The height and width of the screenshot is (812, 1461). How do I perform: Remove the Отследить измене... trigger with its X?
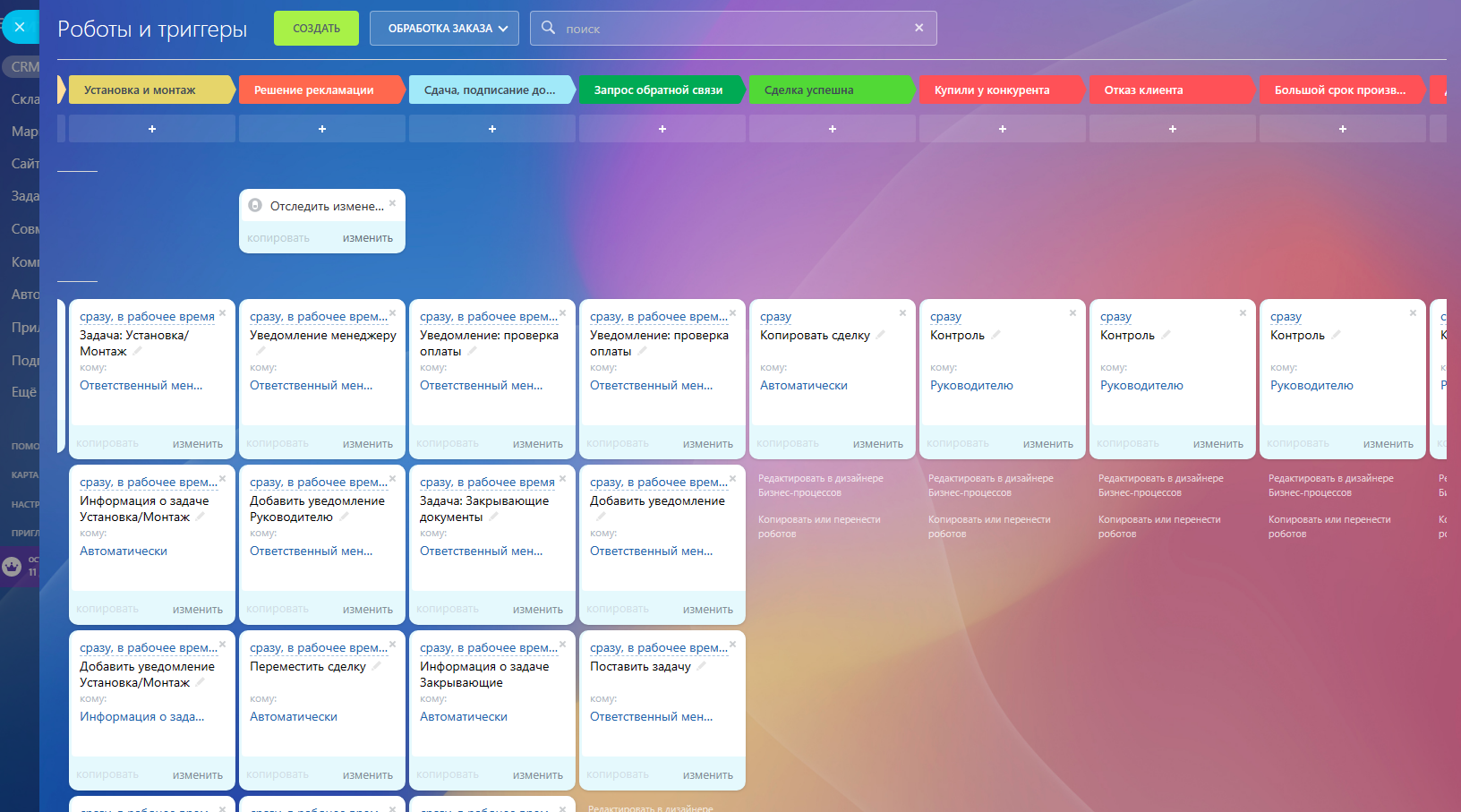(392, 203)
